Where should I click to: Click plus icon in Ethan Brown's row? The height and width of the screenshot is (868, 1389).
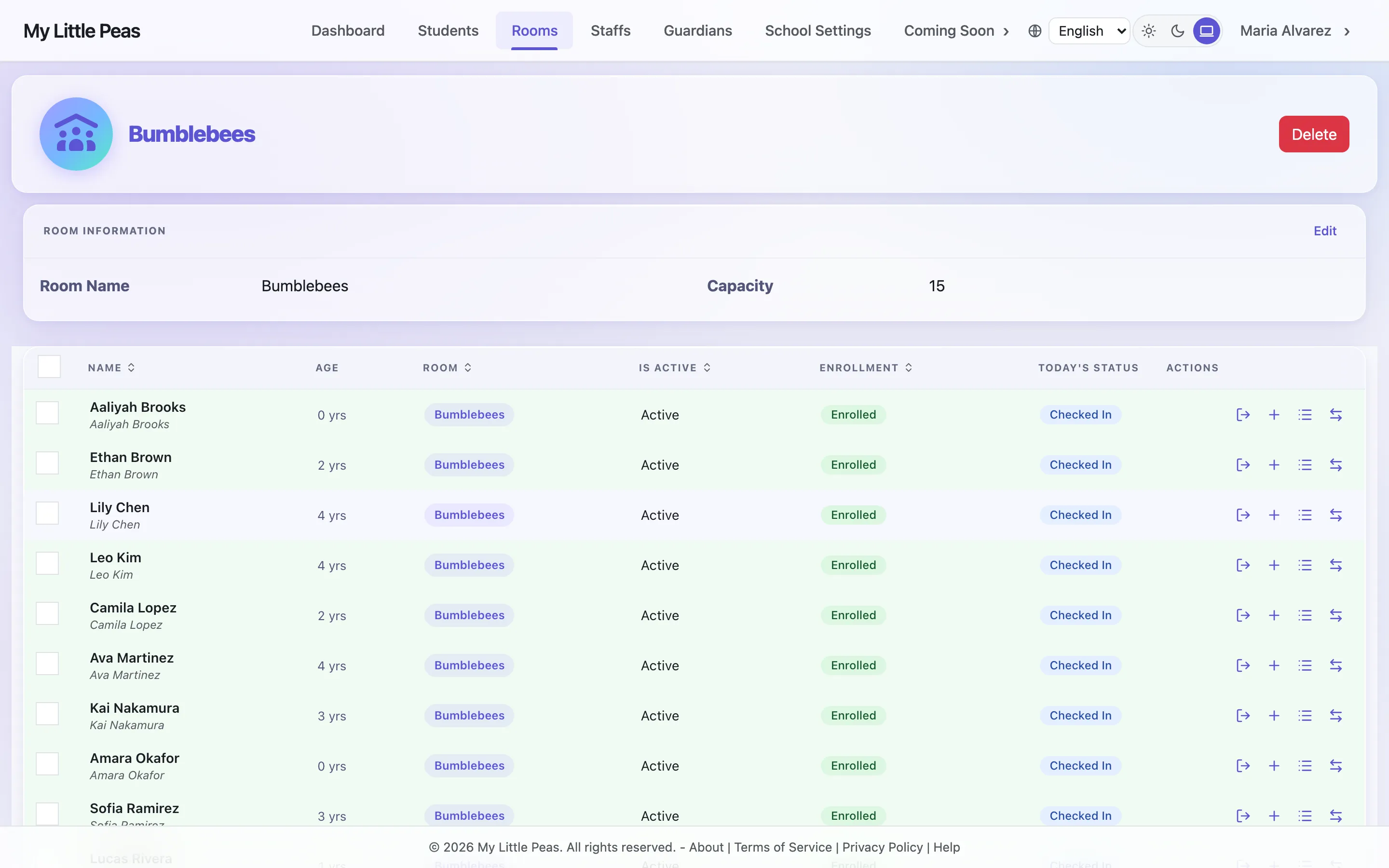point(1274,464)
